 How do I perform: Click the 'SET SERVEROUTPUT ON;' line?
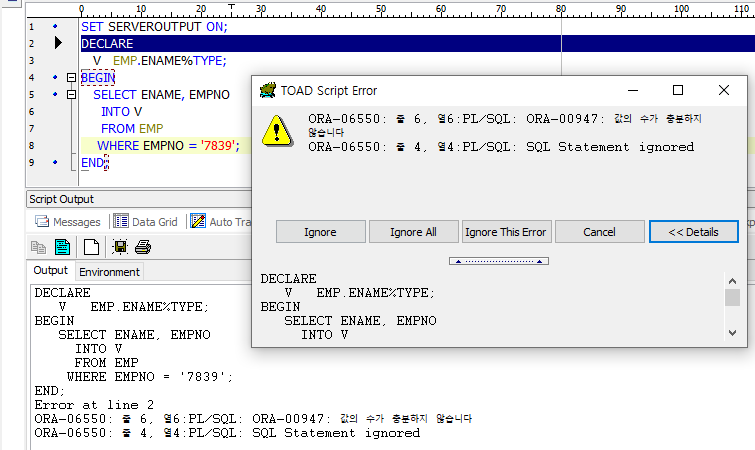pos(154,26)
